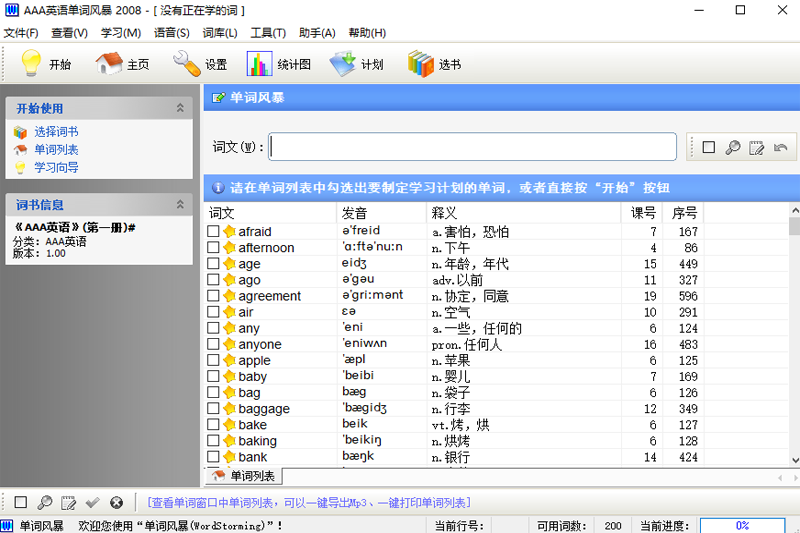Check the box for afternoon
This screenshot has width=800, height=533.
click(x=213, y=247)
